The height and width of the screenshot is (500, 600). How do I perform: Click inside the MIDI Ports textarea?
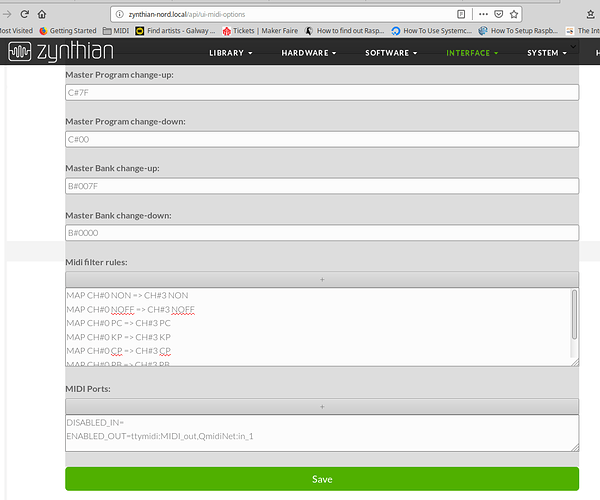pos(322,433)
